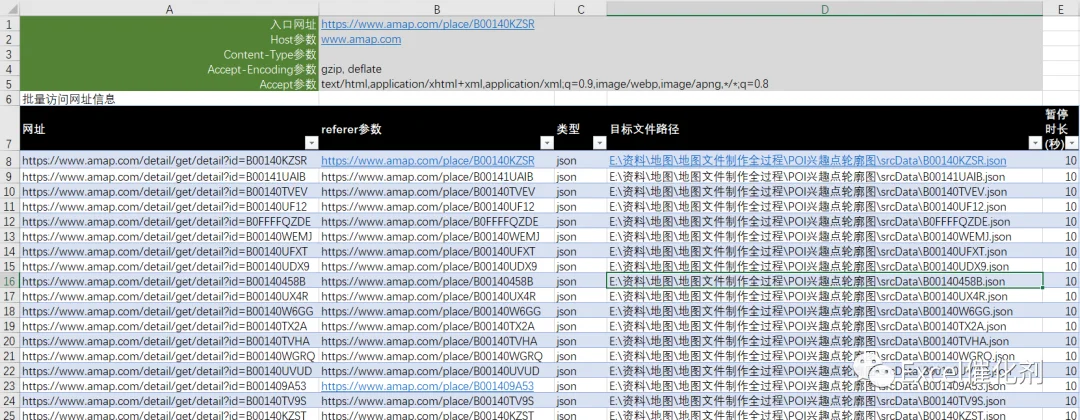
Task: Select the referer cell place/B00140WEMJ
Action: tap(437, 236)
